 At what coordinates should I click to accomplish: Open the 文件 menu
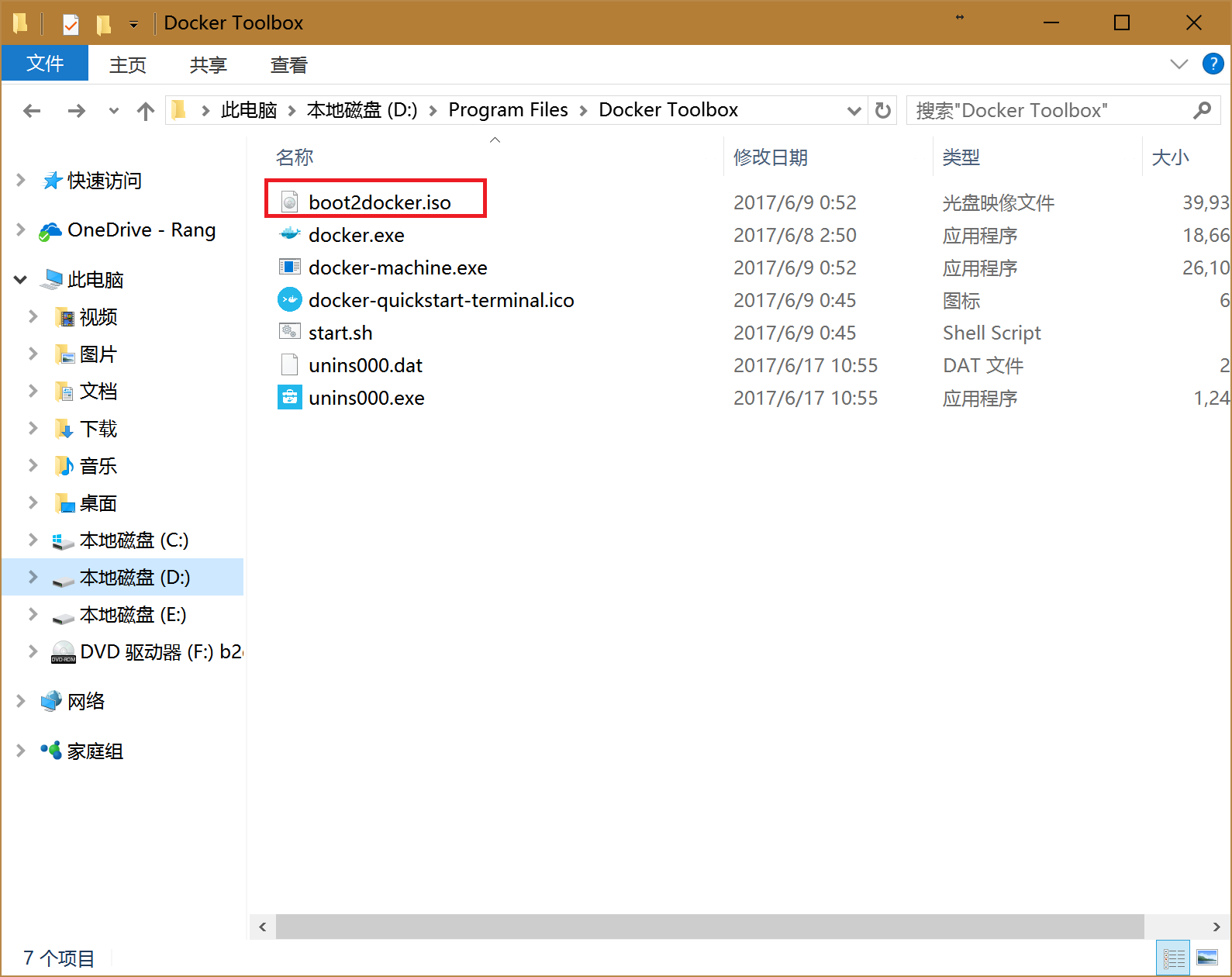coord(45,64)
